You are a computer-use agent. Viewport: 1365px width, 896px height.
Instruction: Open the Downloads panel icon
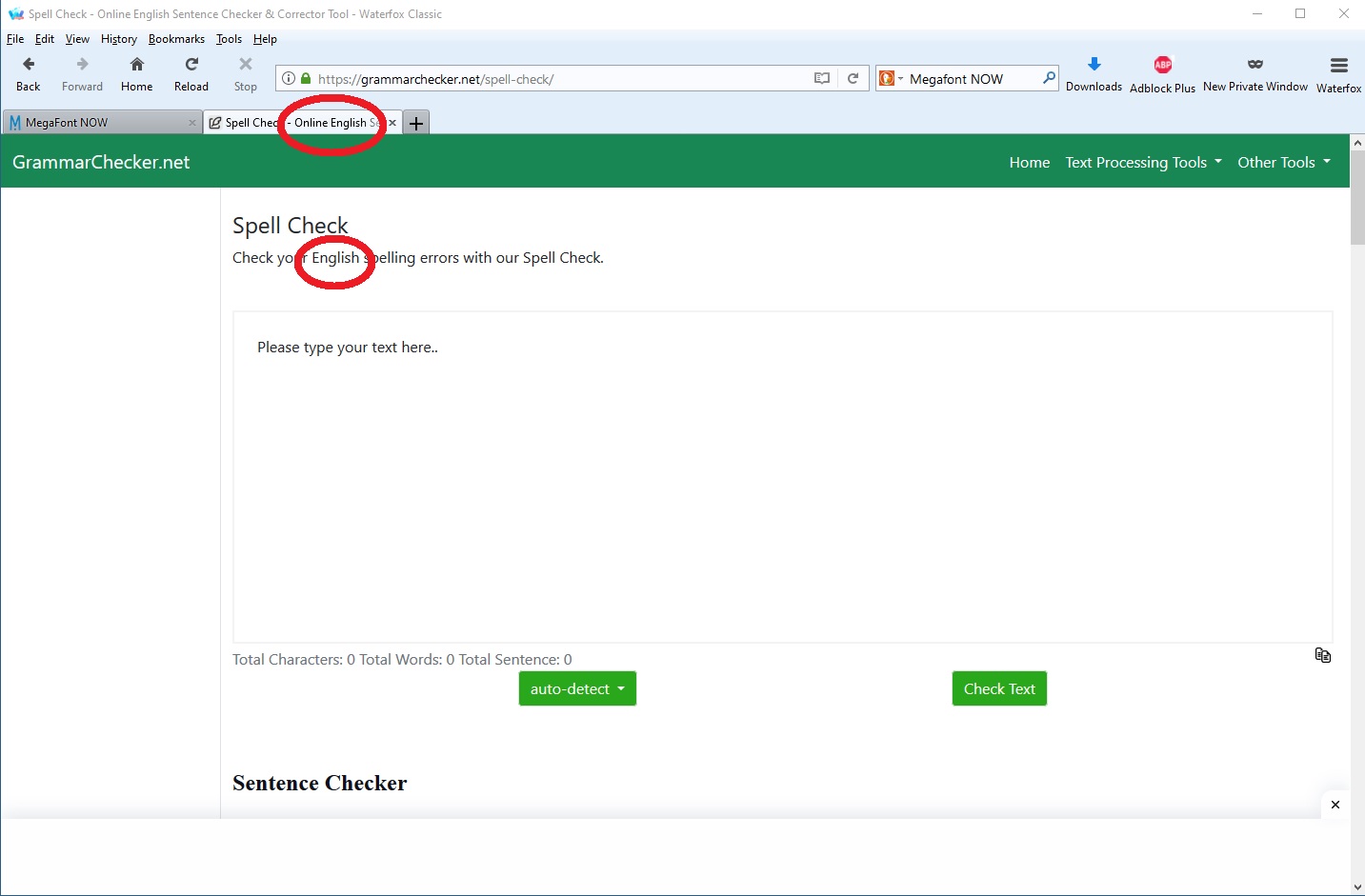coord(1094,65)
